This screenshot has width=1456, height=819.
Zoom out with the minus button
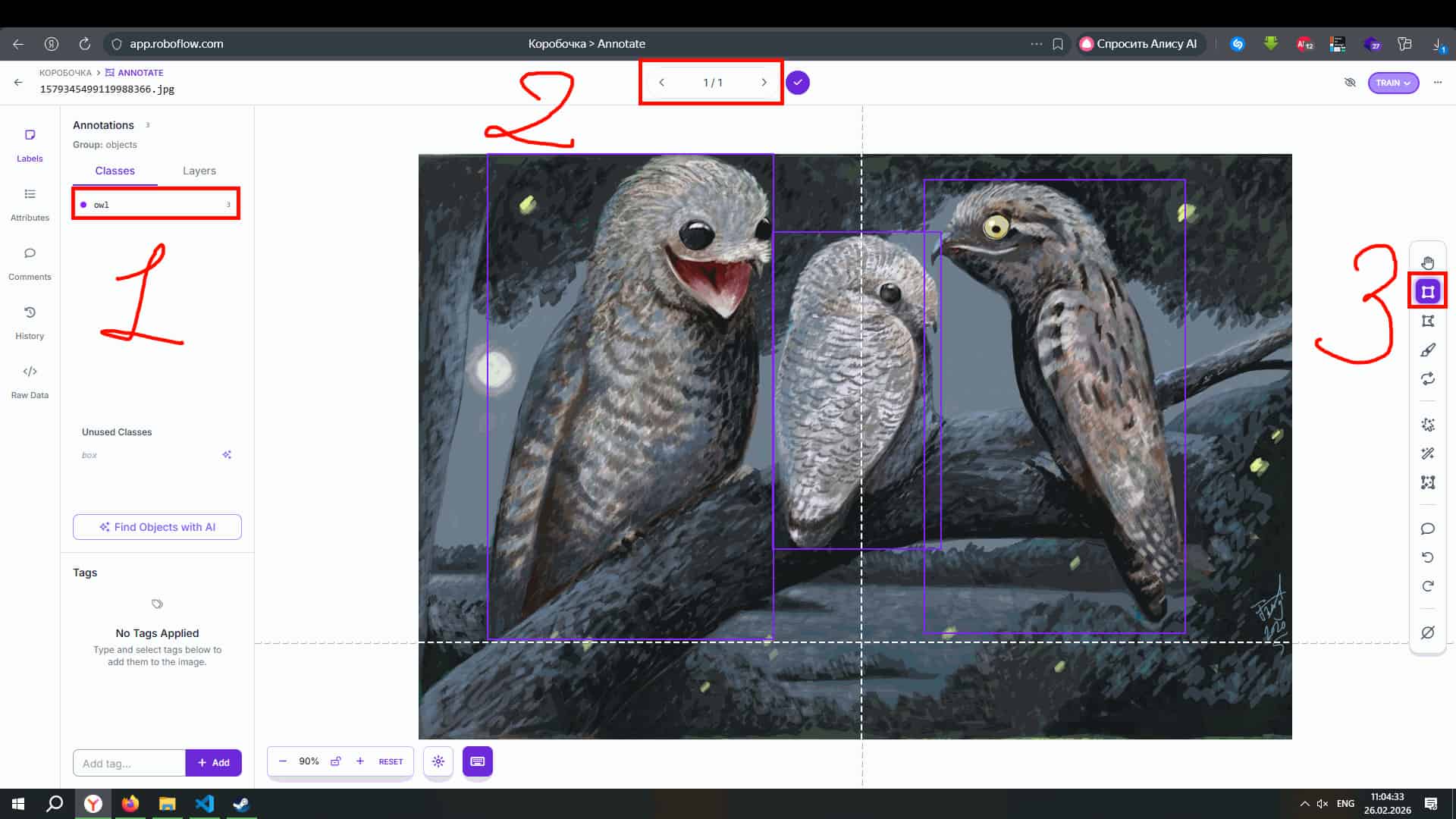283,761
